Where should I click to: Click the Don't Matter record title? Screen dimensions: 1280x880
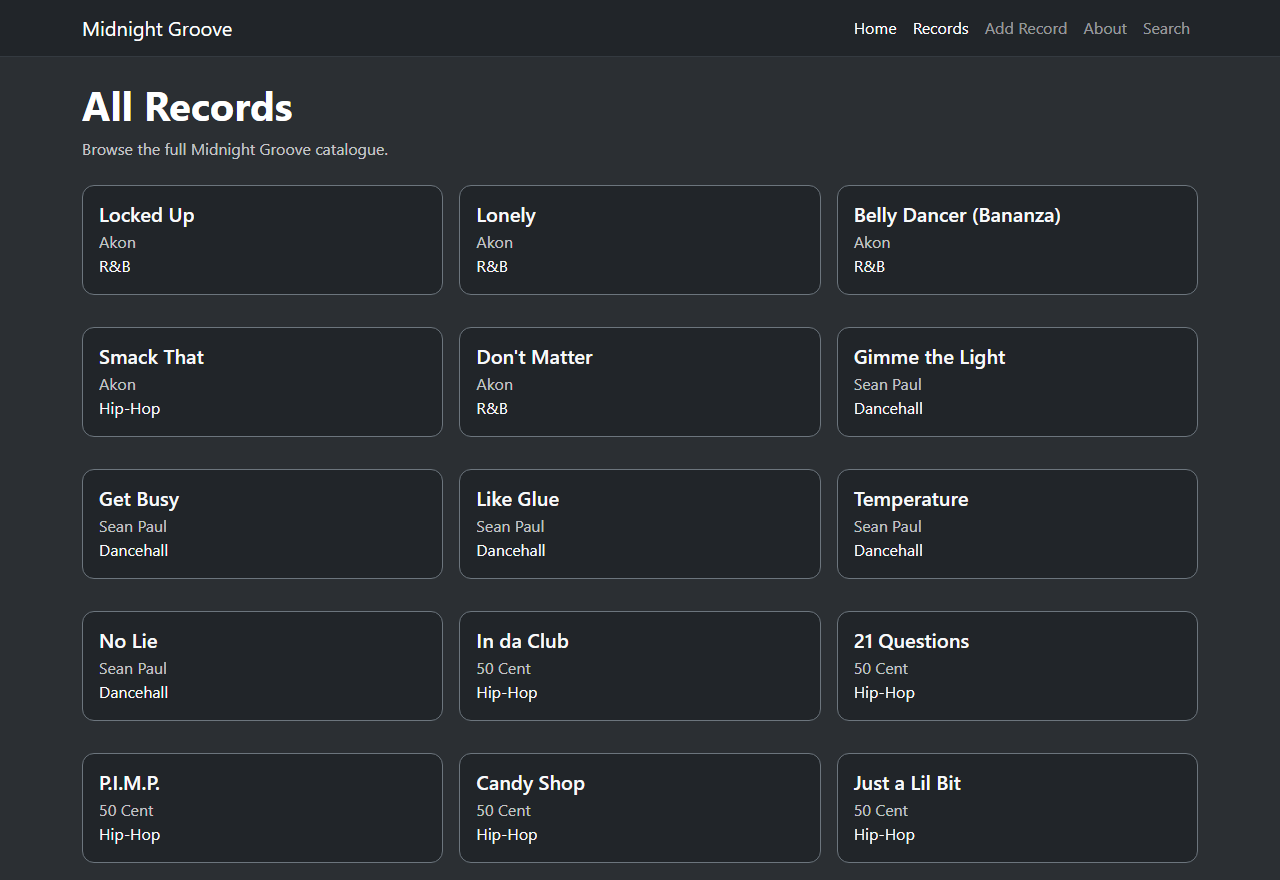pyautogui.click(x=534, y=357)
